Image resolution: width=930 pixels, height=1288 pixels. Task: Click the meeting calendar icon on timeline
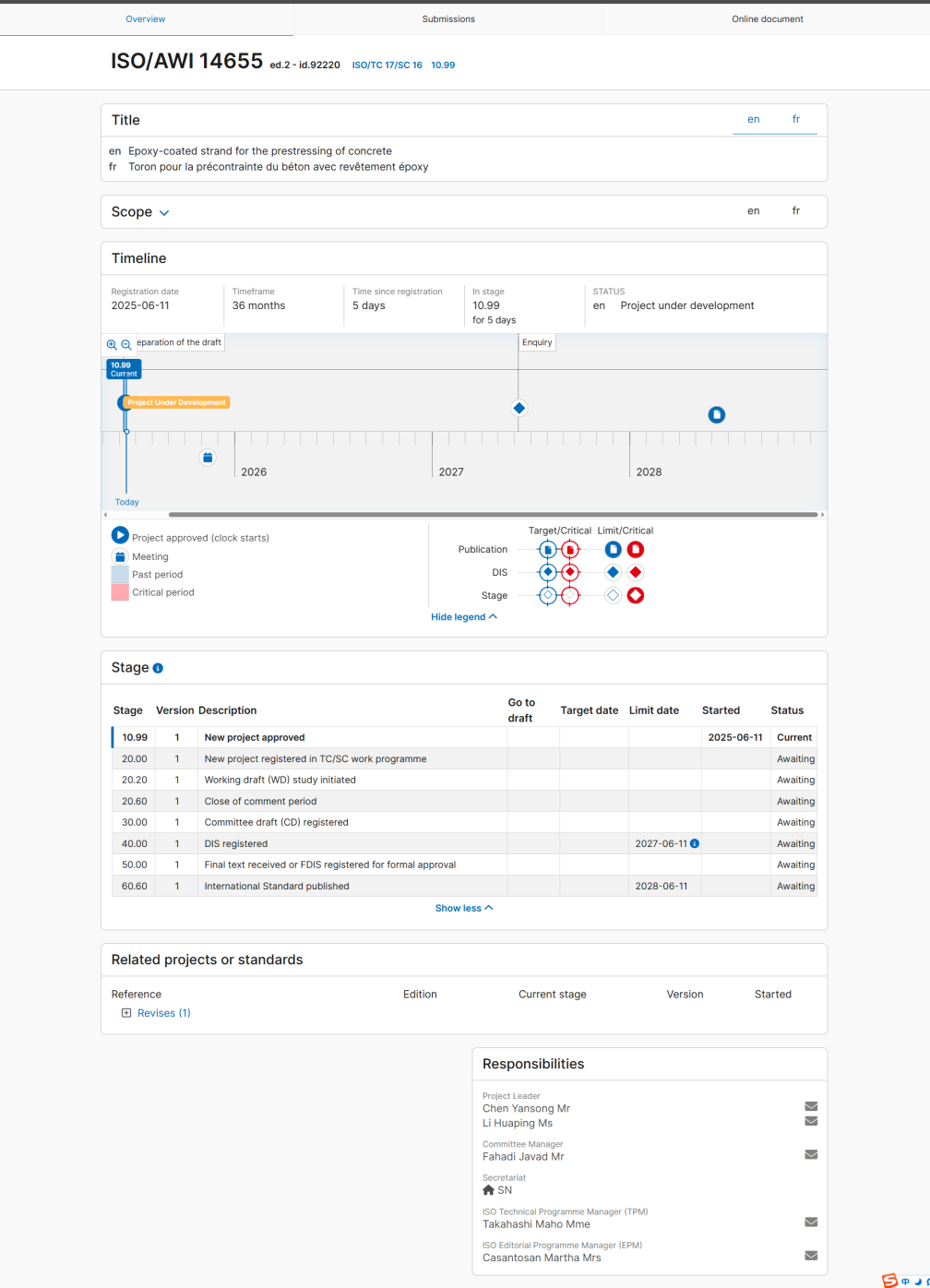click(x=208, y=457)
